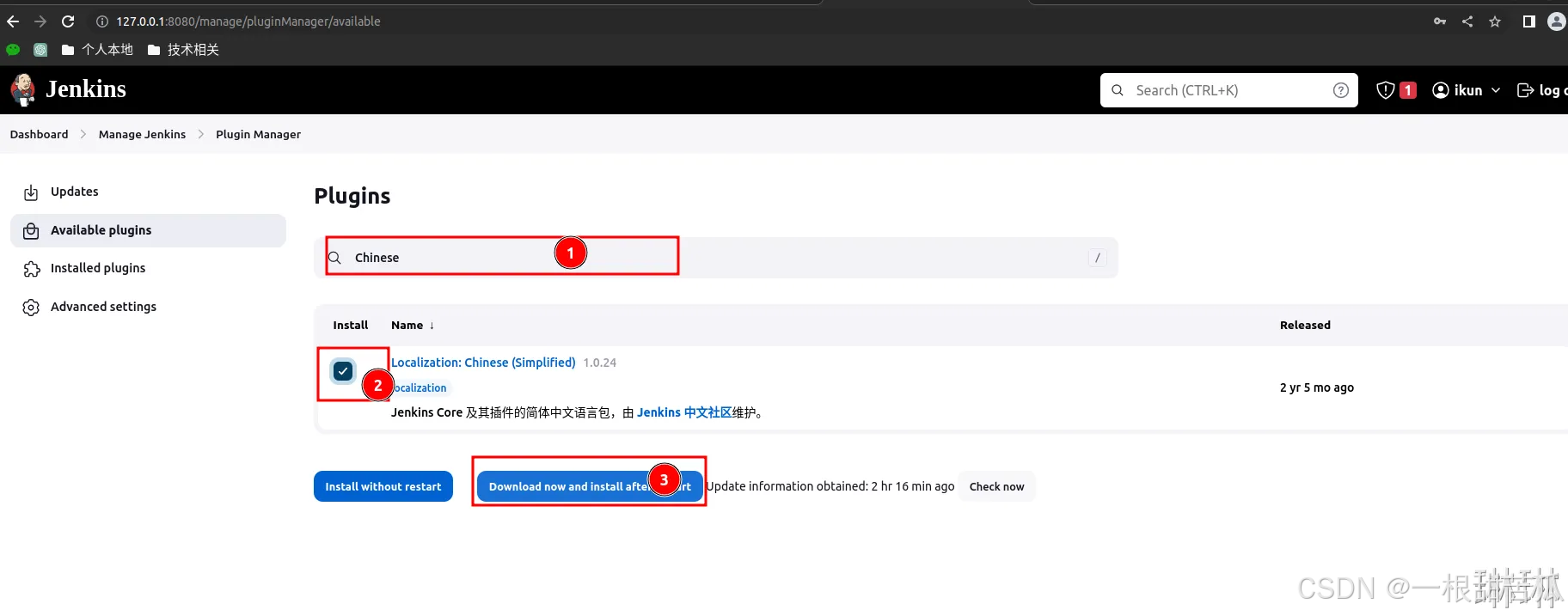
Task: Open the Jenkins 中文社区 link
Action: (x=684, y=412)
